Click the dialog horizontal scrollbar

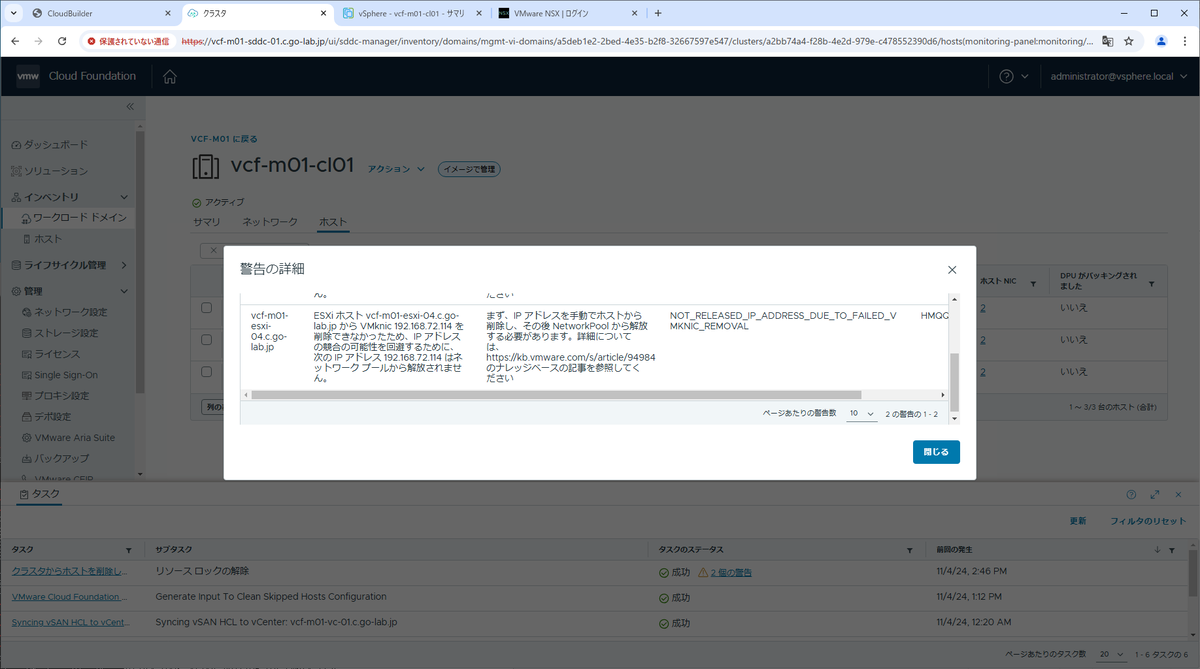pos(556,395)
